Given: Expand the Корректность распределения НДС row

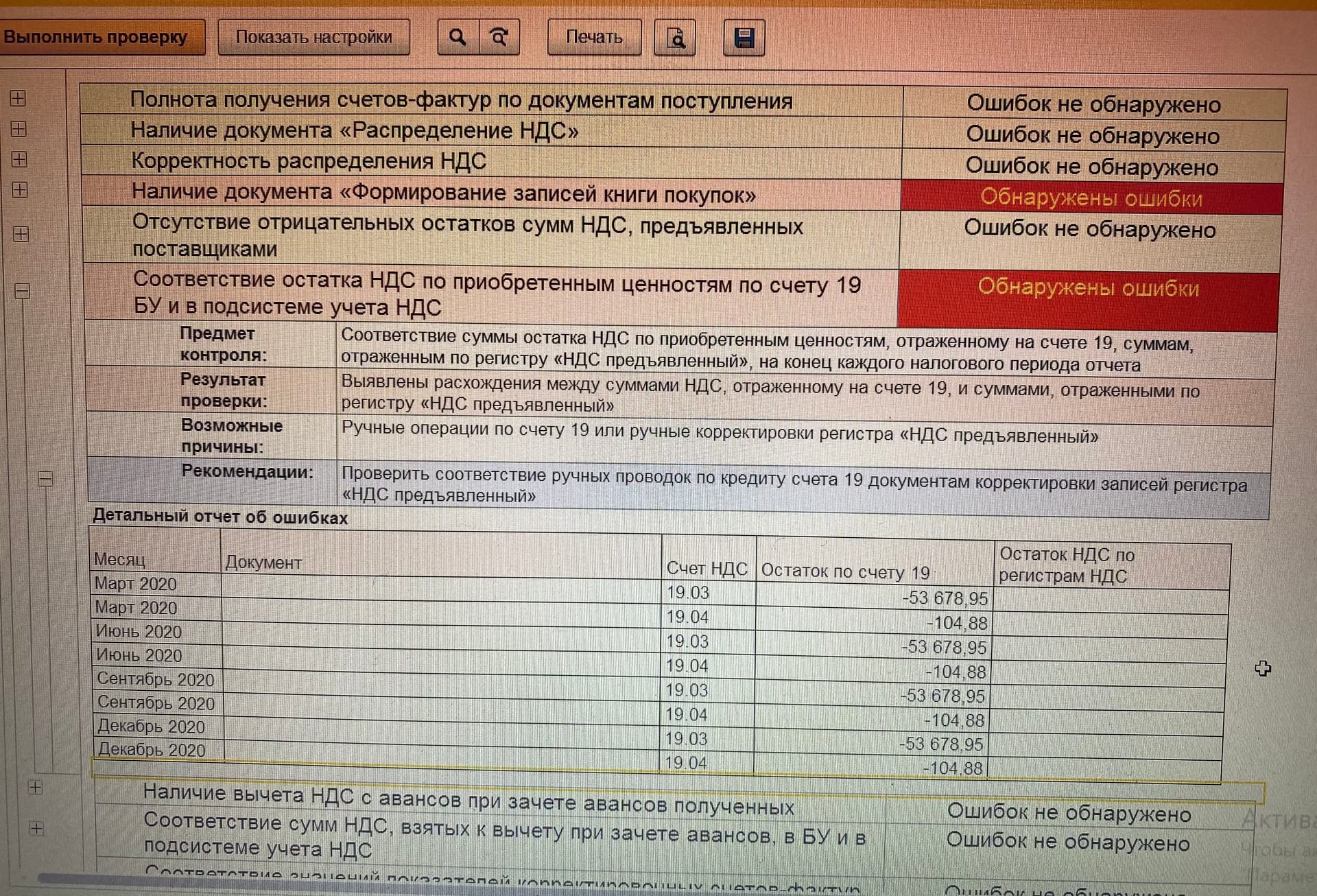Looking at the screenshot, I should point(20,159).
